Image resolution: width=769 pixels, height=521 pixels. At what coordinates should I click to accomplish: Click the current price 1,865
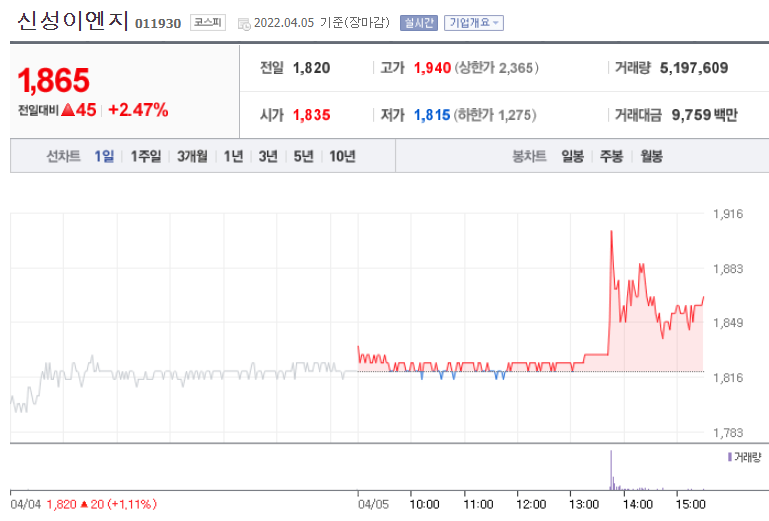pyautogui.click(x=53, y=80)
